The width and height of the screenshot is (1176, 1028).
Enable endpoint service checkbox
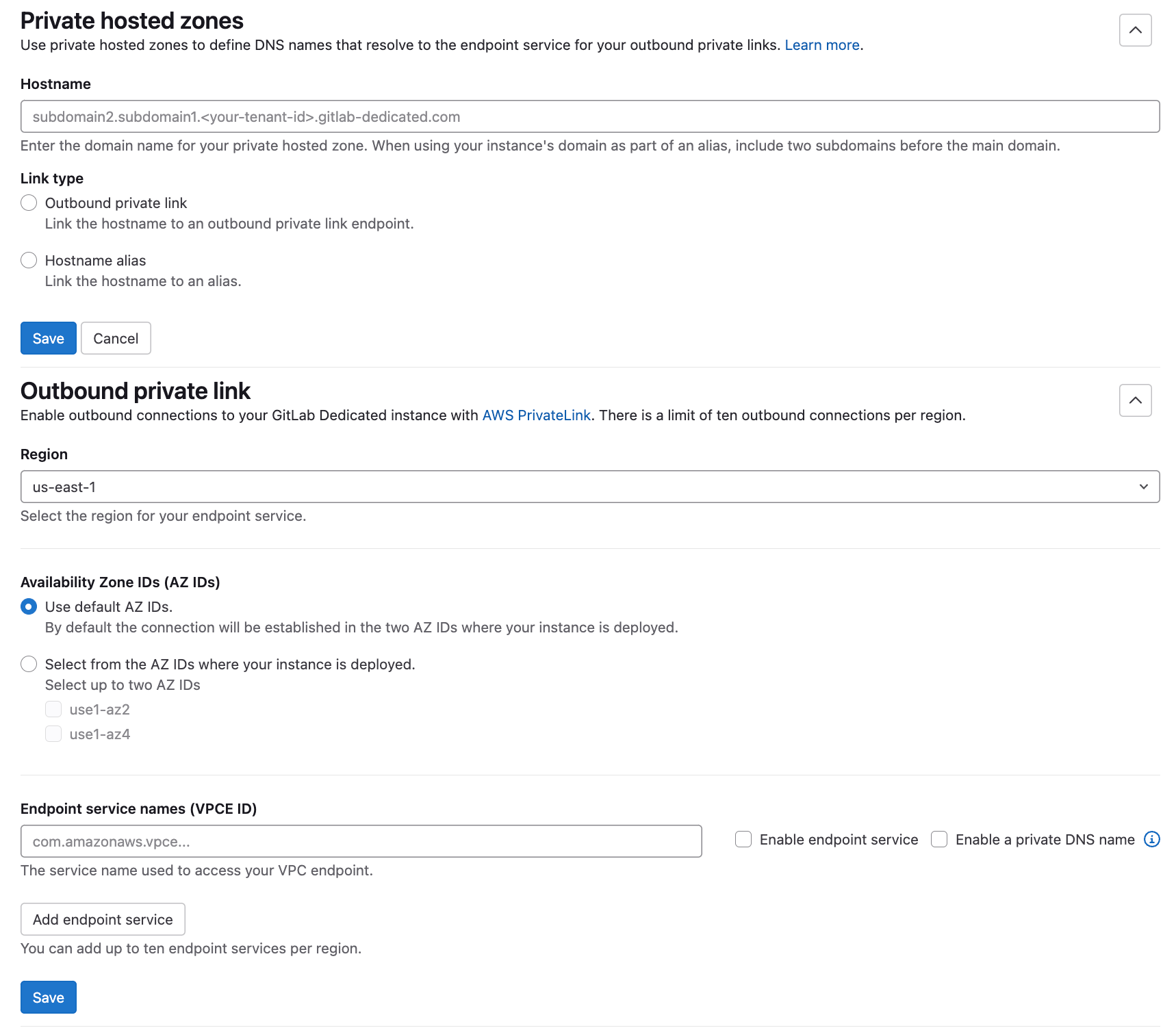click(x=743, y=839)
